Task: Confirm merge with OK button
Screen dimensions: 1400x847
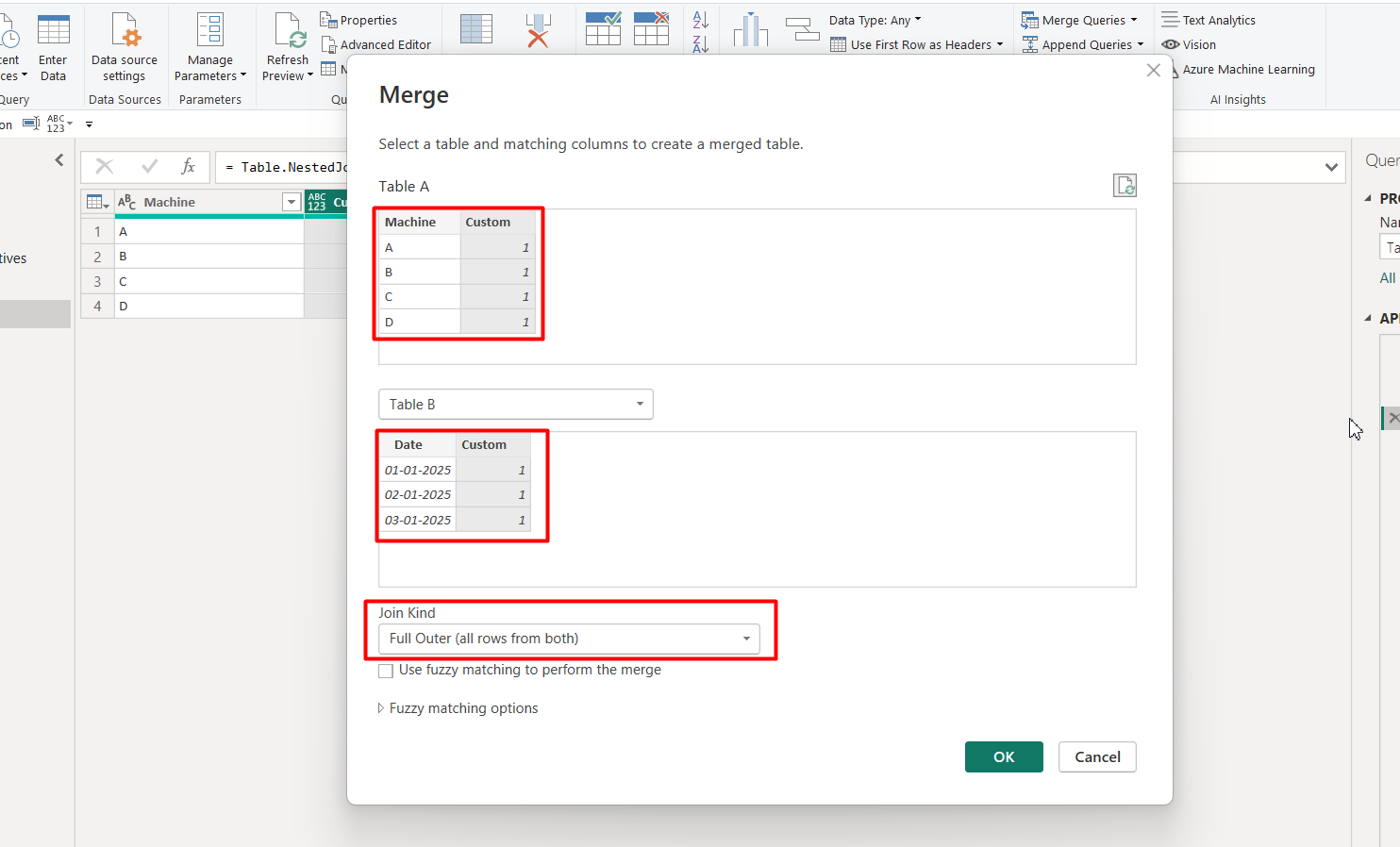Action: (x=1004, y=756)
